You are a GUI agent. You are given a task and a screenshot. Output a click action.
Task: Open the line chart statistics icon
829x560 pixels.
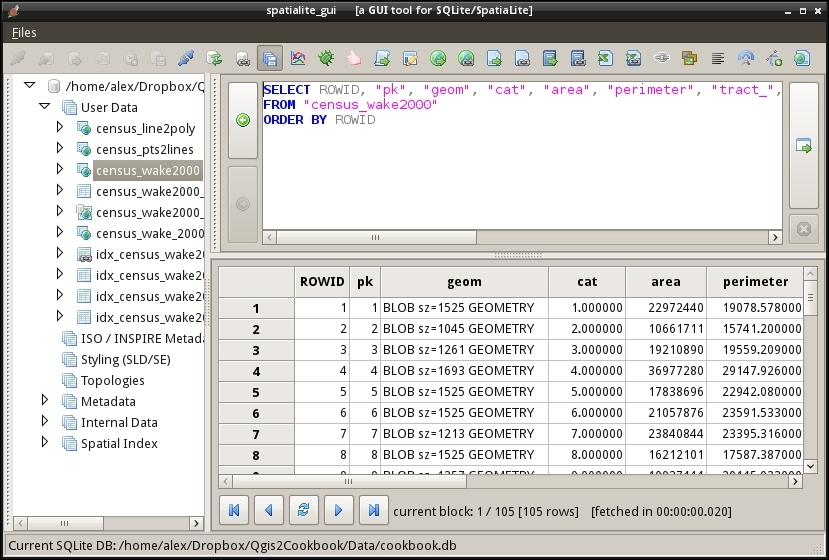pos(298,58)
